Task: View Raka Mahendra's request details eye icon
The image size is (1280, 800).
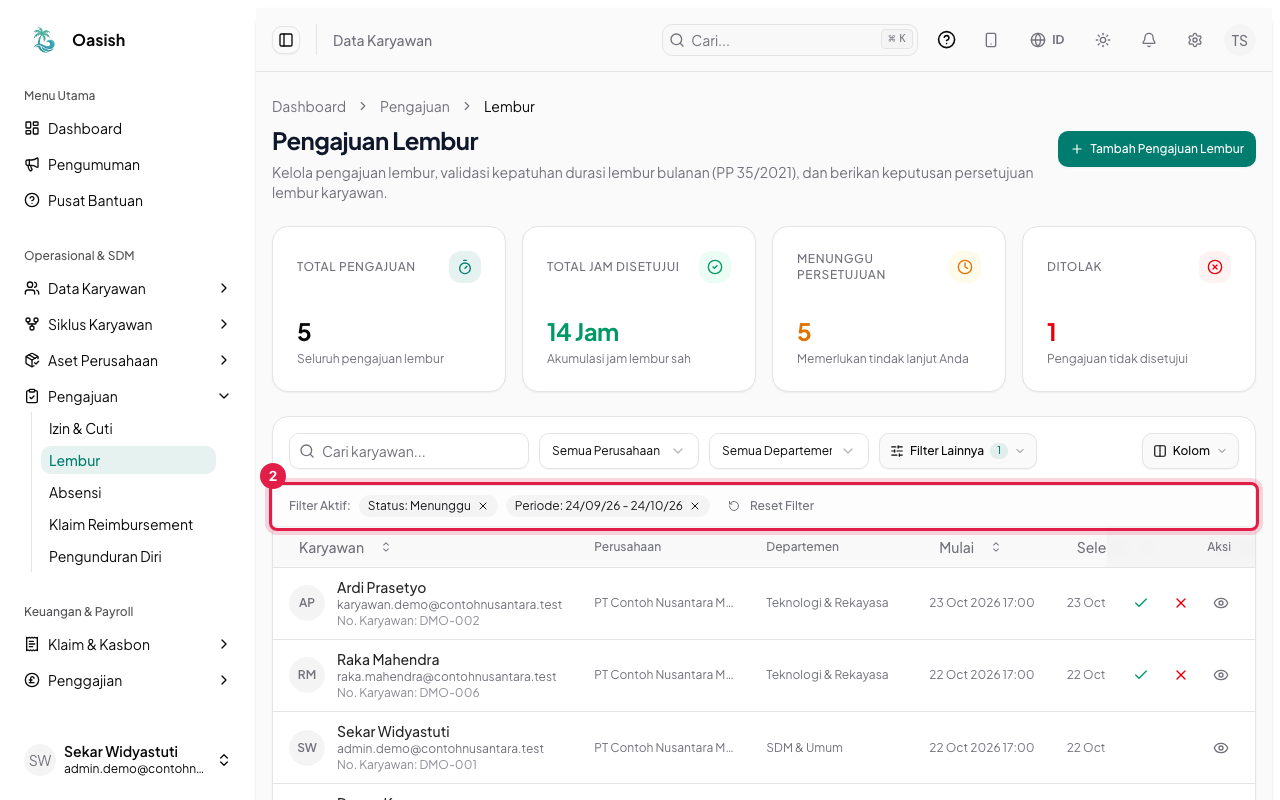Action: 1221,675
